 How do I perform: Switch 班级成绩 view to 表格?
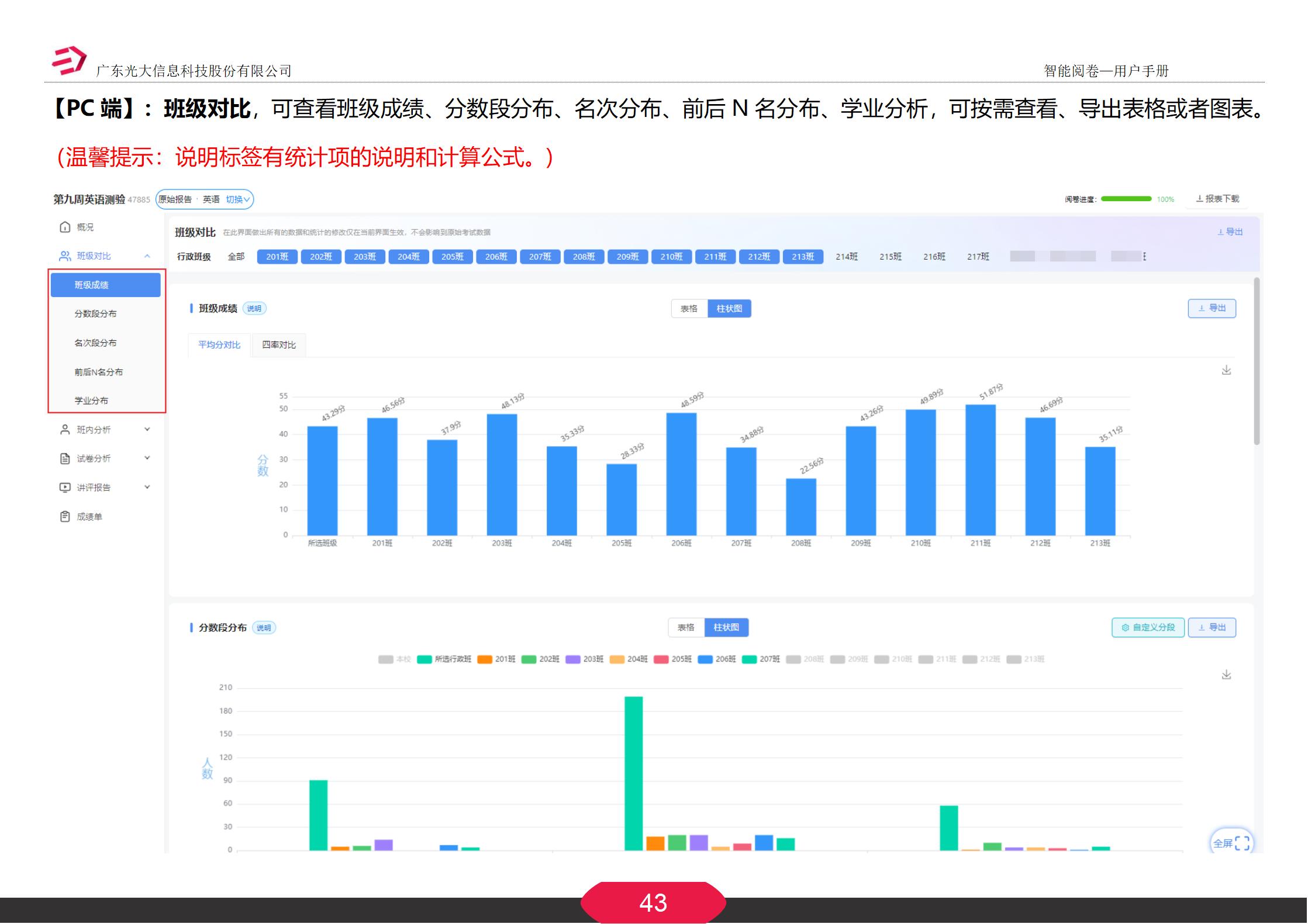[x=689, y=308]
